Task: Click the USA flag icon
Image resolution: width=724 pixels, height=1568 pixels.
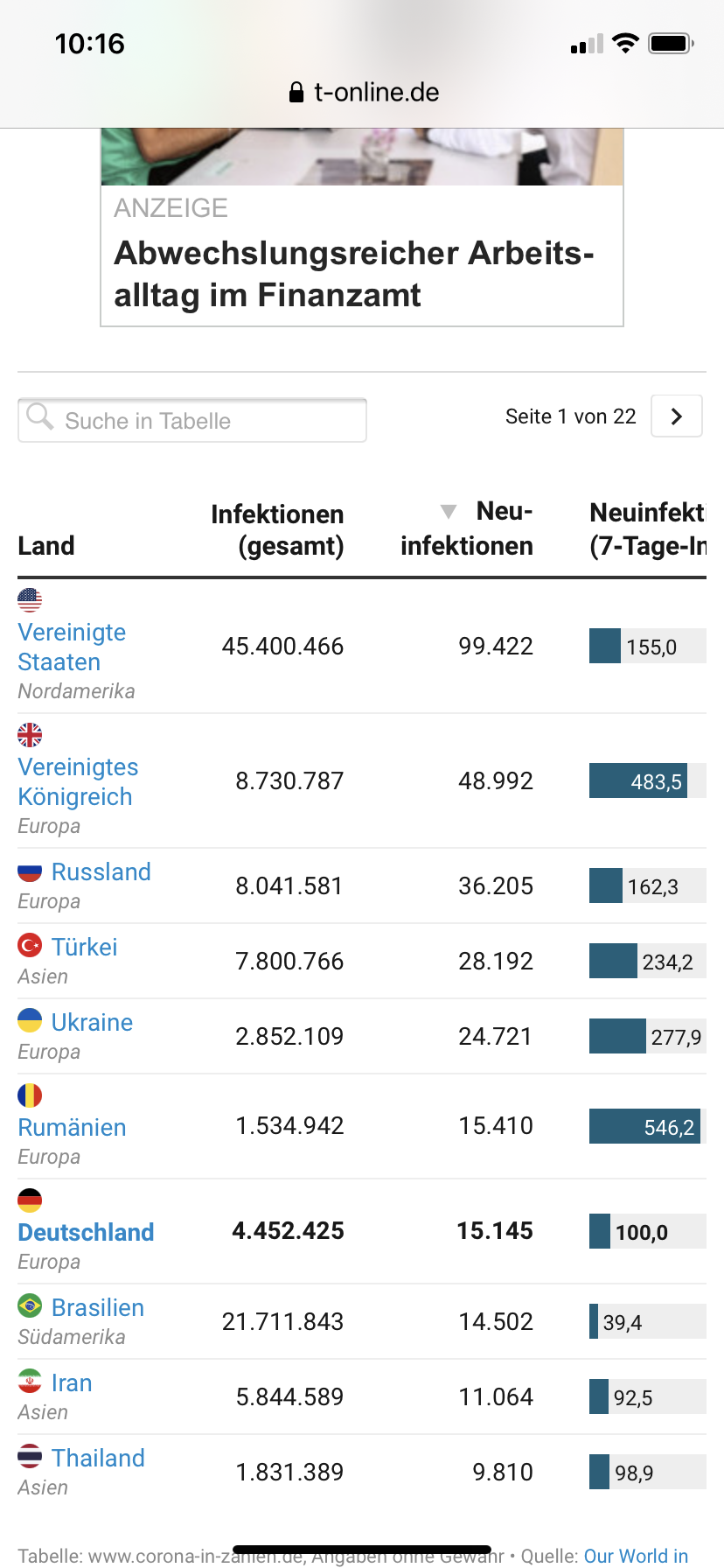Action: point(30,599)
